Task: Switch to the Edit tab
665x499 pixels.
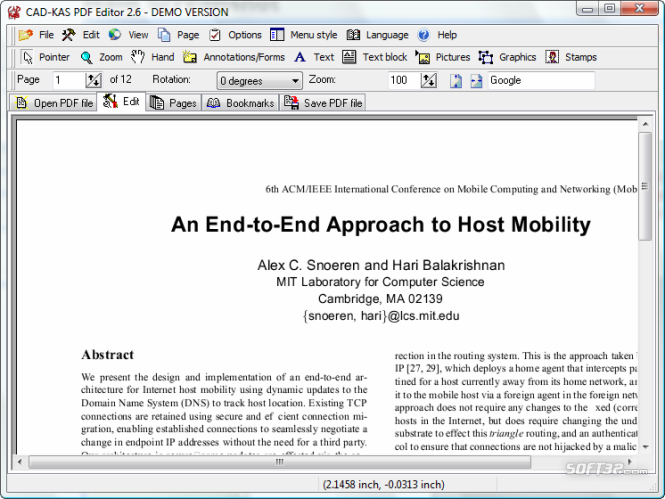Action: 121,102
